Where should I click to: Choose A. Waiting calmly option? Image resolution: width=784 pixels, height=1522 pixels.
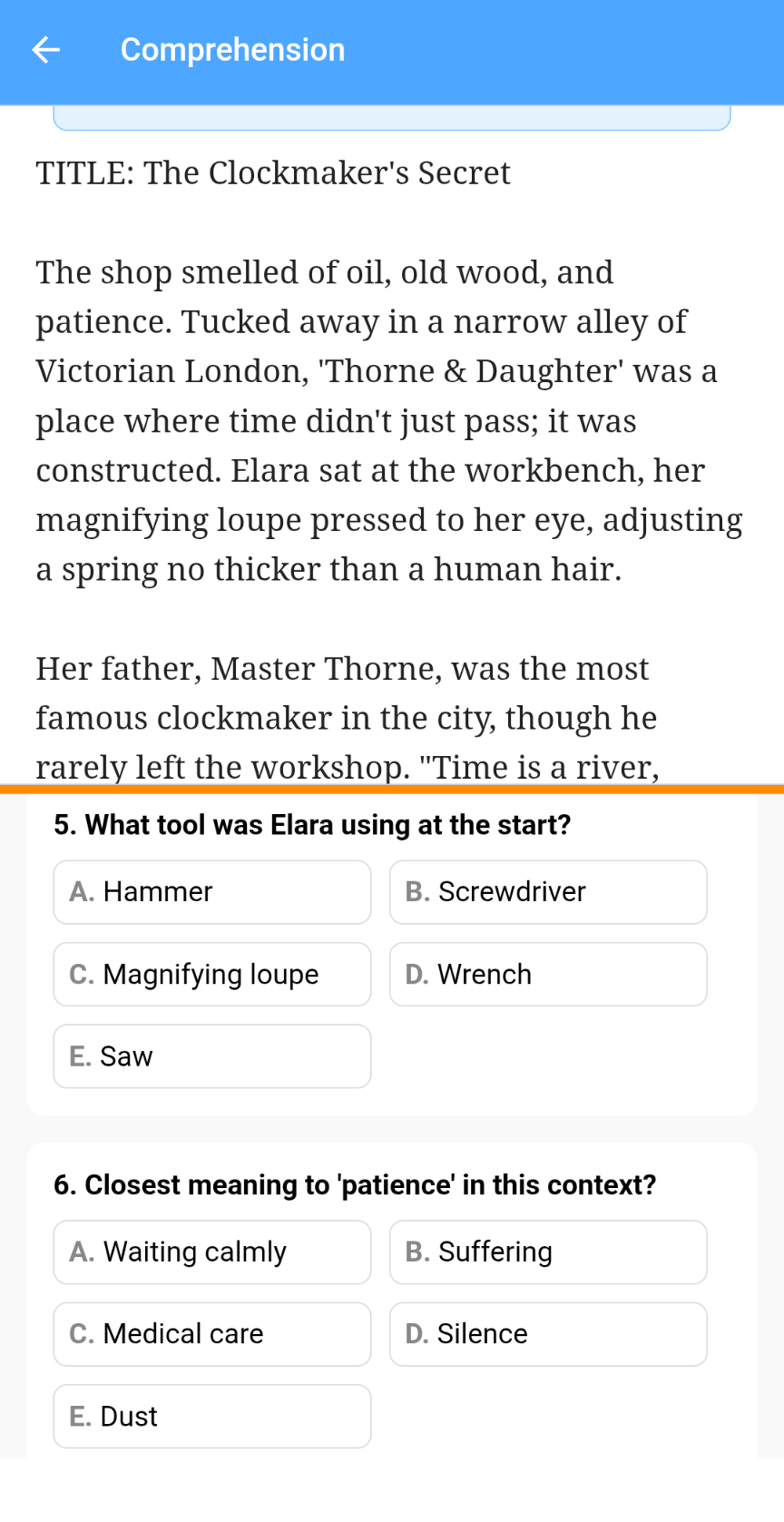point(211,1252)
